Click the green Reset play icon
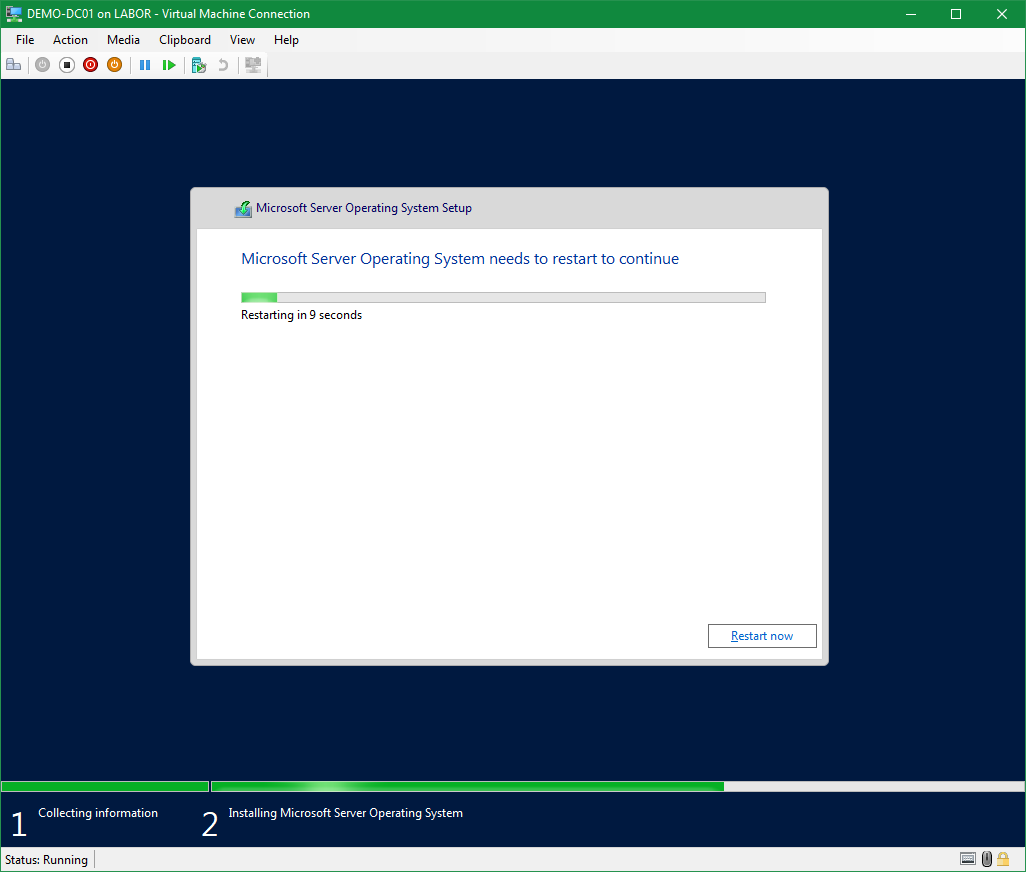Screen dimensions: 1026x872 169,65
